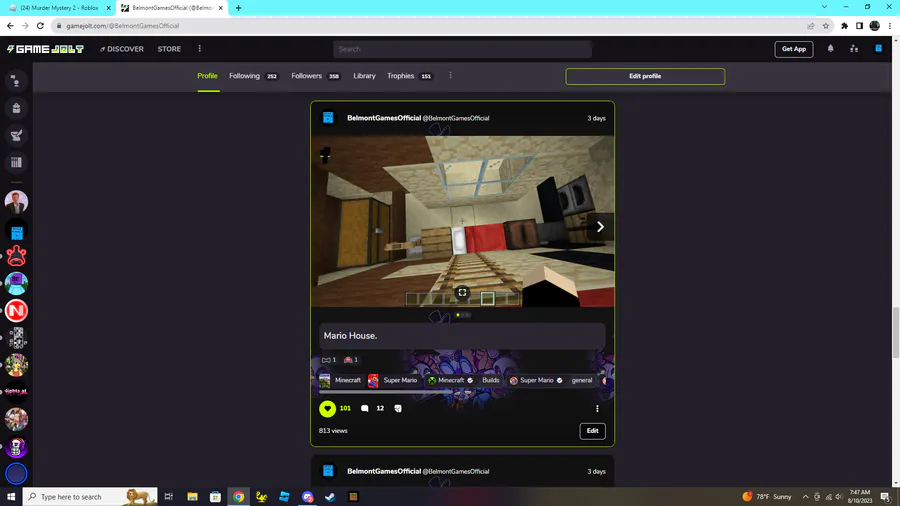Open the notifications bell
The height and width of the screenshot is (506, 900).
[x=831, y=49]
